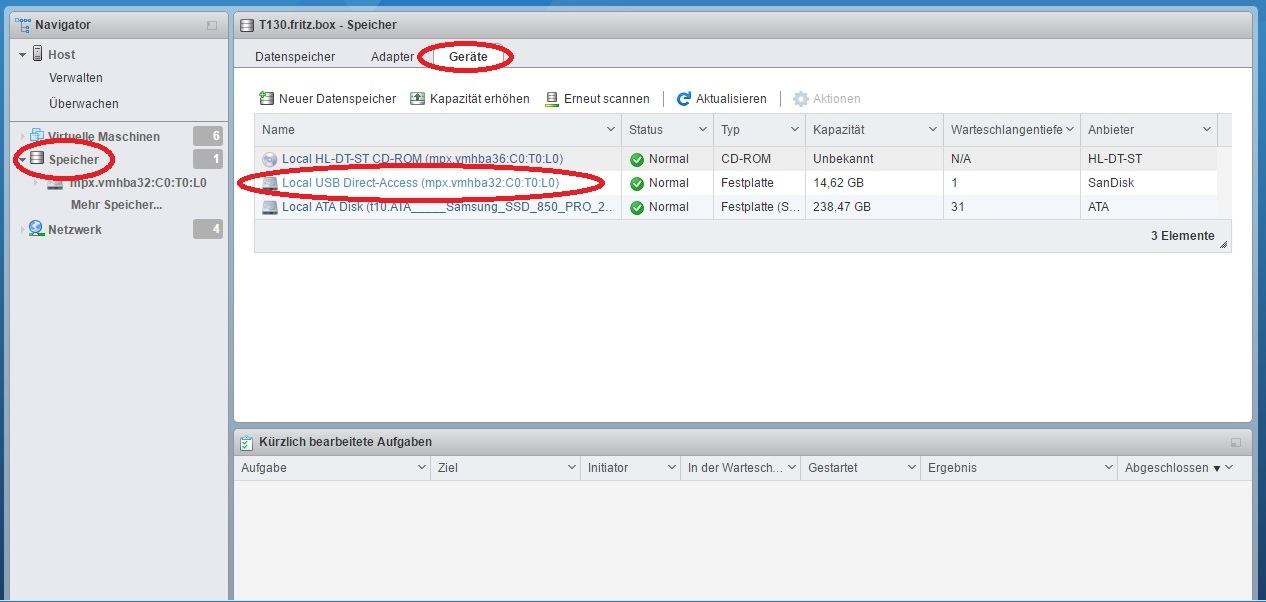Click the Erneut scannen button label
1266x602 pixels.
607,99
